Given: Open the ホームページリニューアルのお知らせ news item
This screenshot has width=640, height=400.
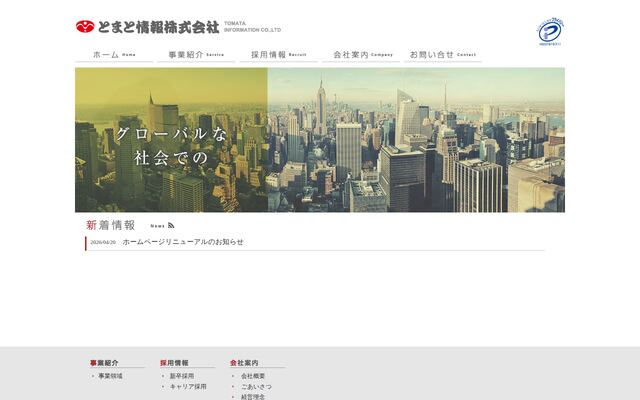Looking at the screenshot, I should tap(183, 242).
